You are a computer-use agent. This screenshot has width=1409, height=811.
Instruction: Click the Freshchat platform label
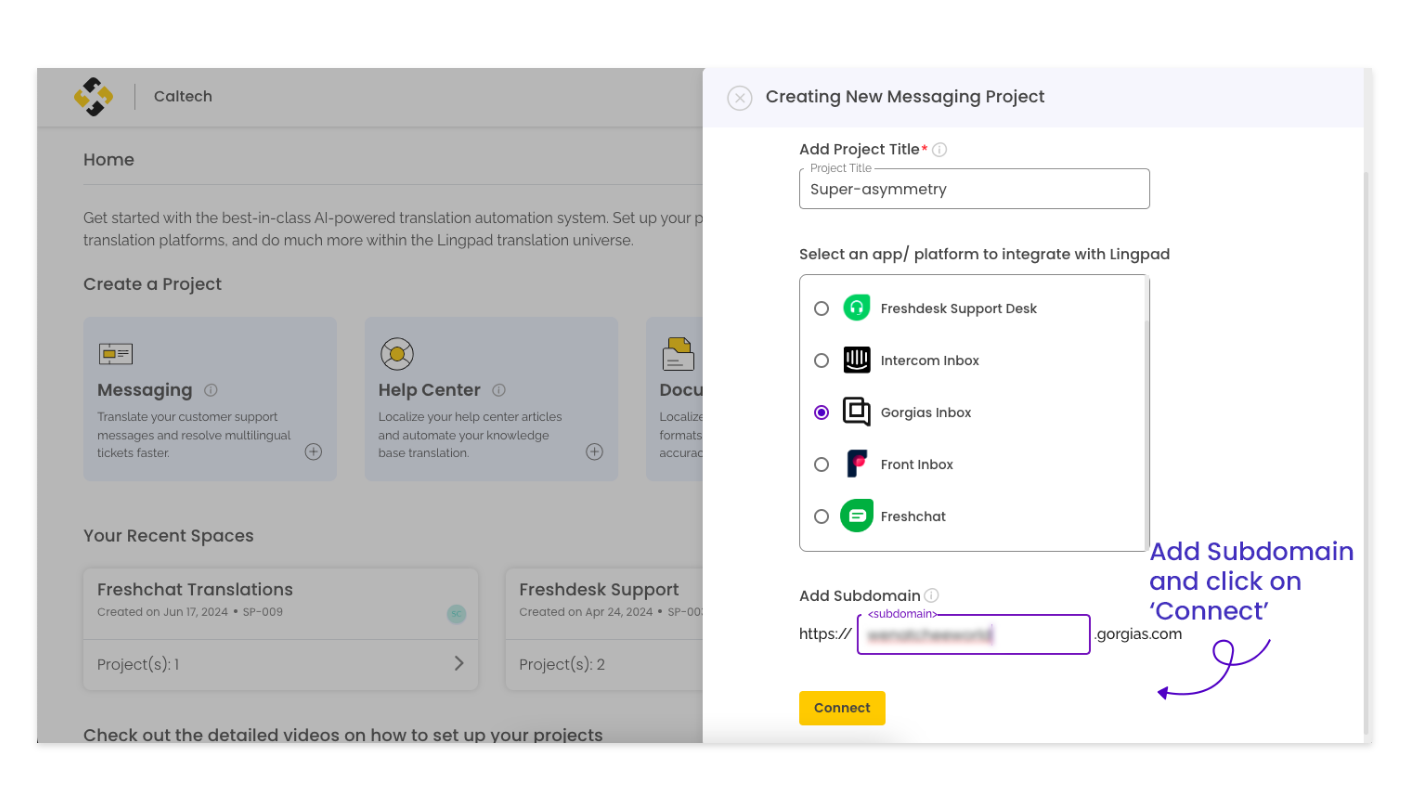point(913,517)
